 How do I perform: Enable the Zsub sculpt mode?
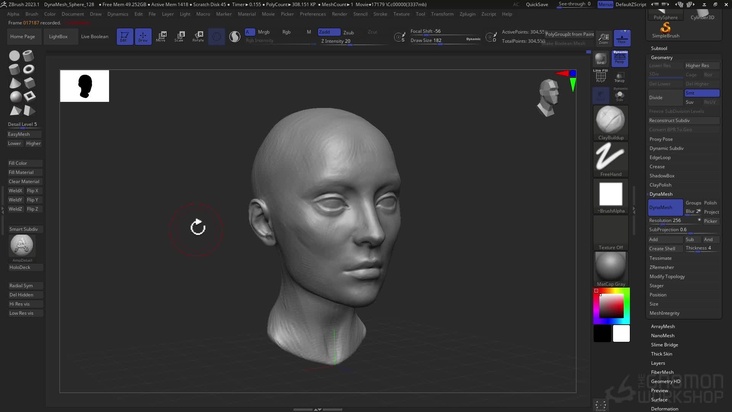[349, 32]
